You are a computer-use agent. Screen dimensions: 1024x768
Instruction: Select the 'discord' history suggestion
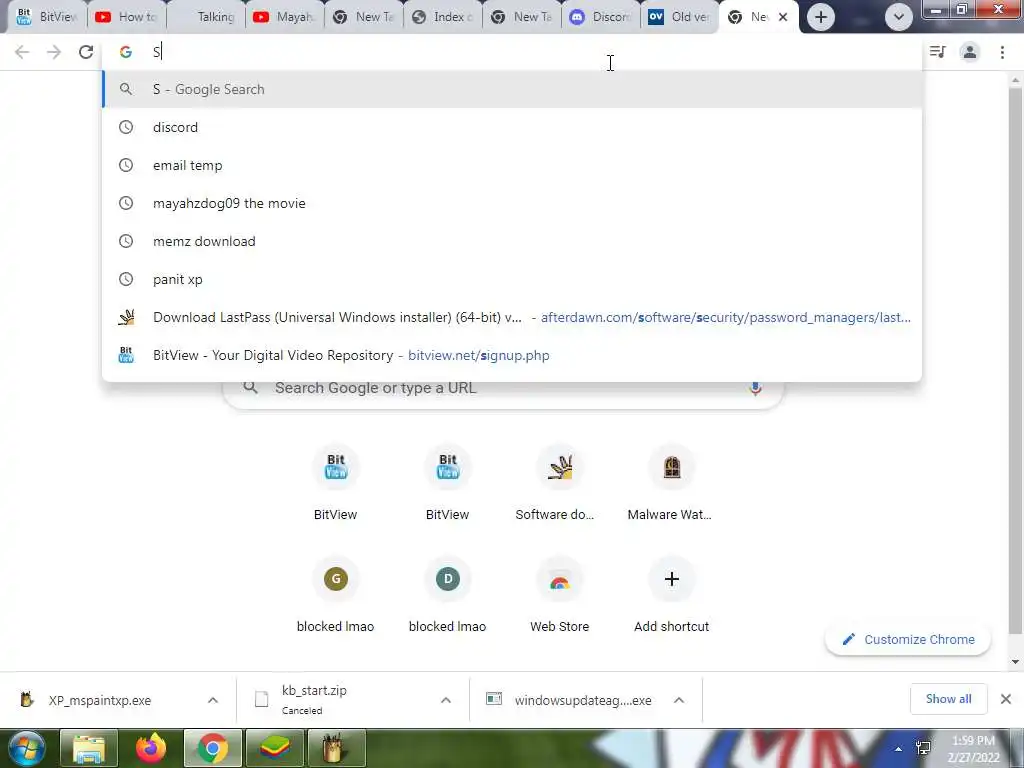pos(512,127)
